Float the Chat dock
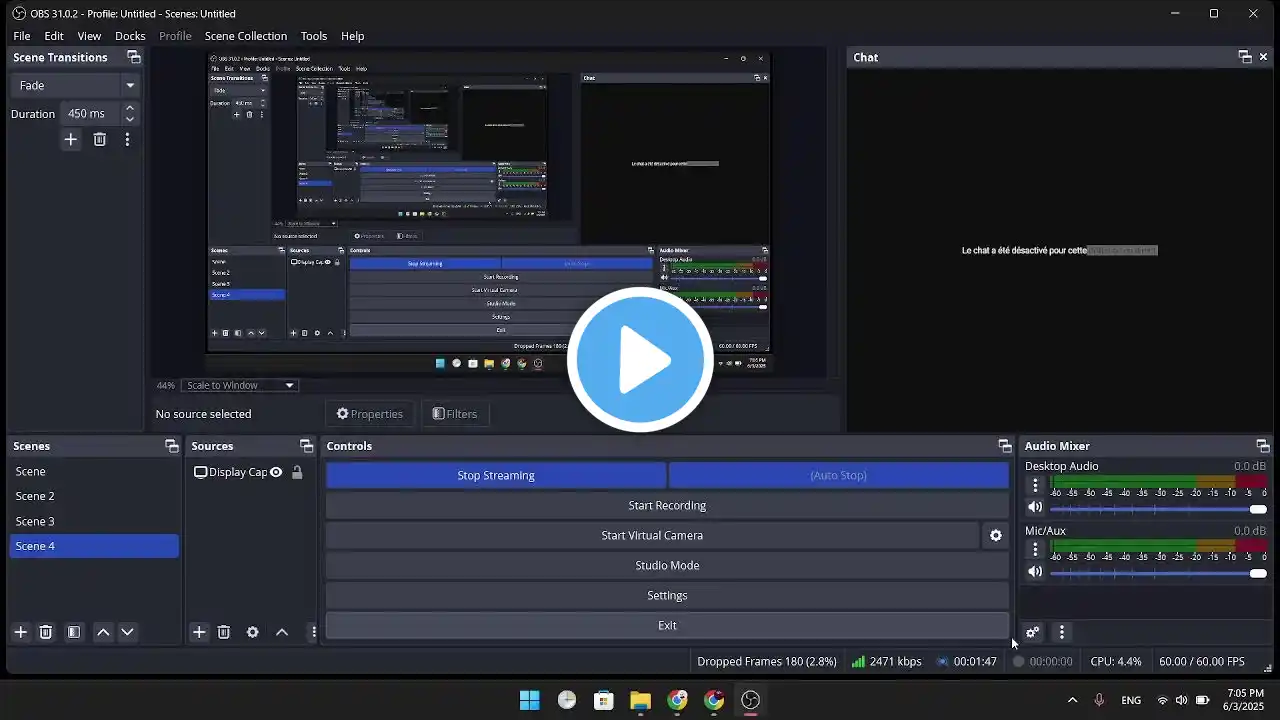This screenshot has height=720, width=1280. [1245, 57]
